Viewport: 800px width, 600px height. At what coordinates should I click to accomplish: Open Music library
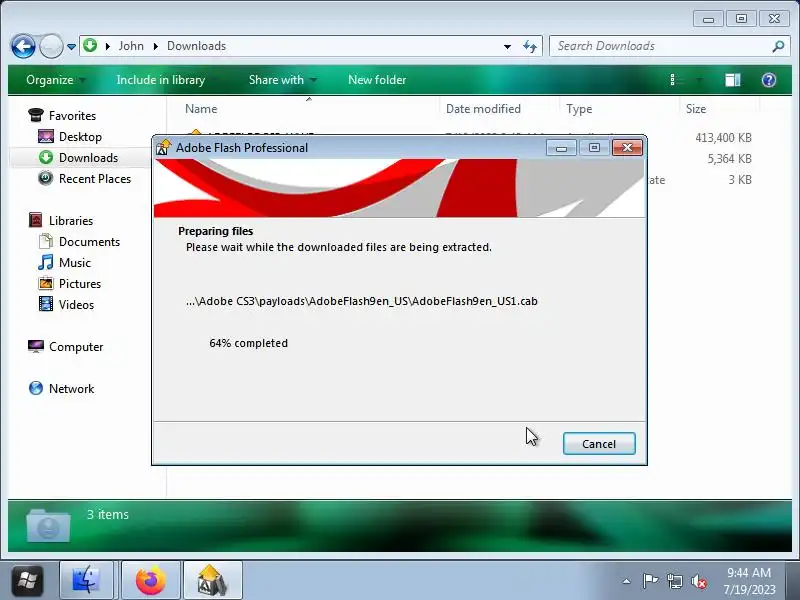coord(74,262)
